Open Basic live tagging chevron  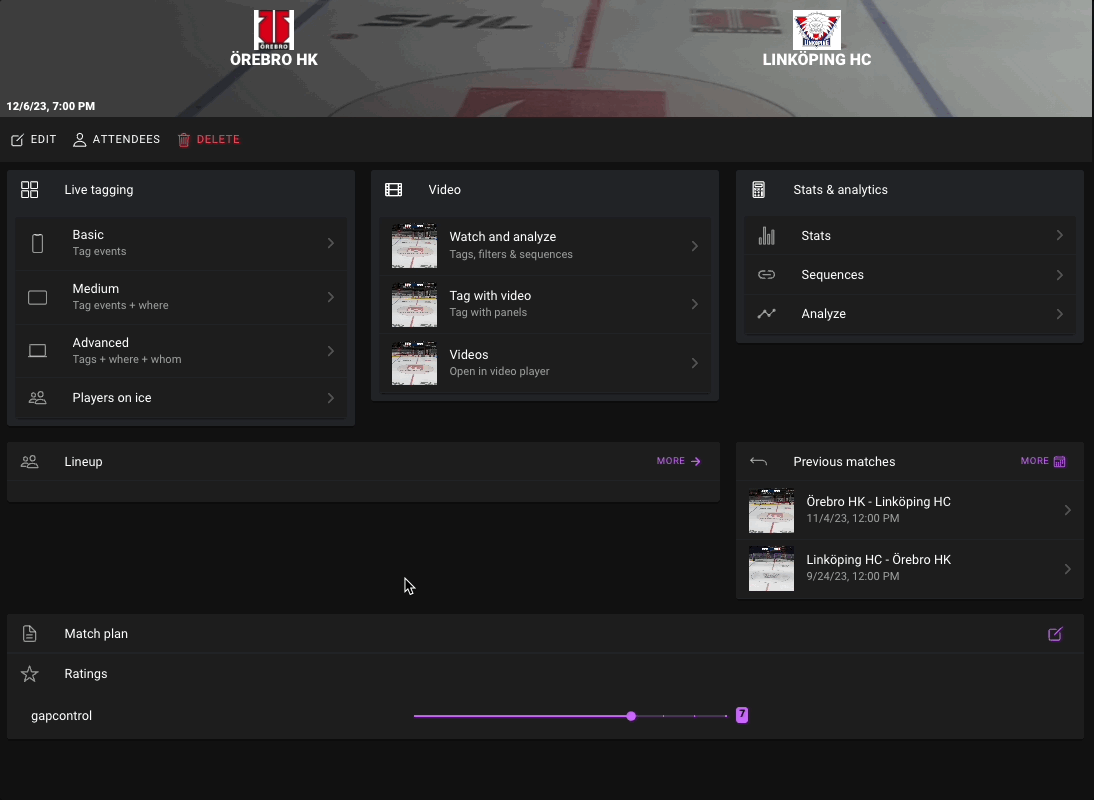[x=330, y=243]
